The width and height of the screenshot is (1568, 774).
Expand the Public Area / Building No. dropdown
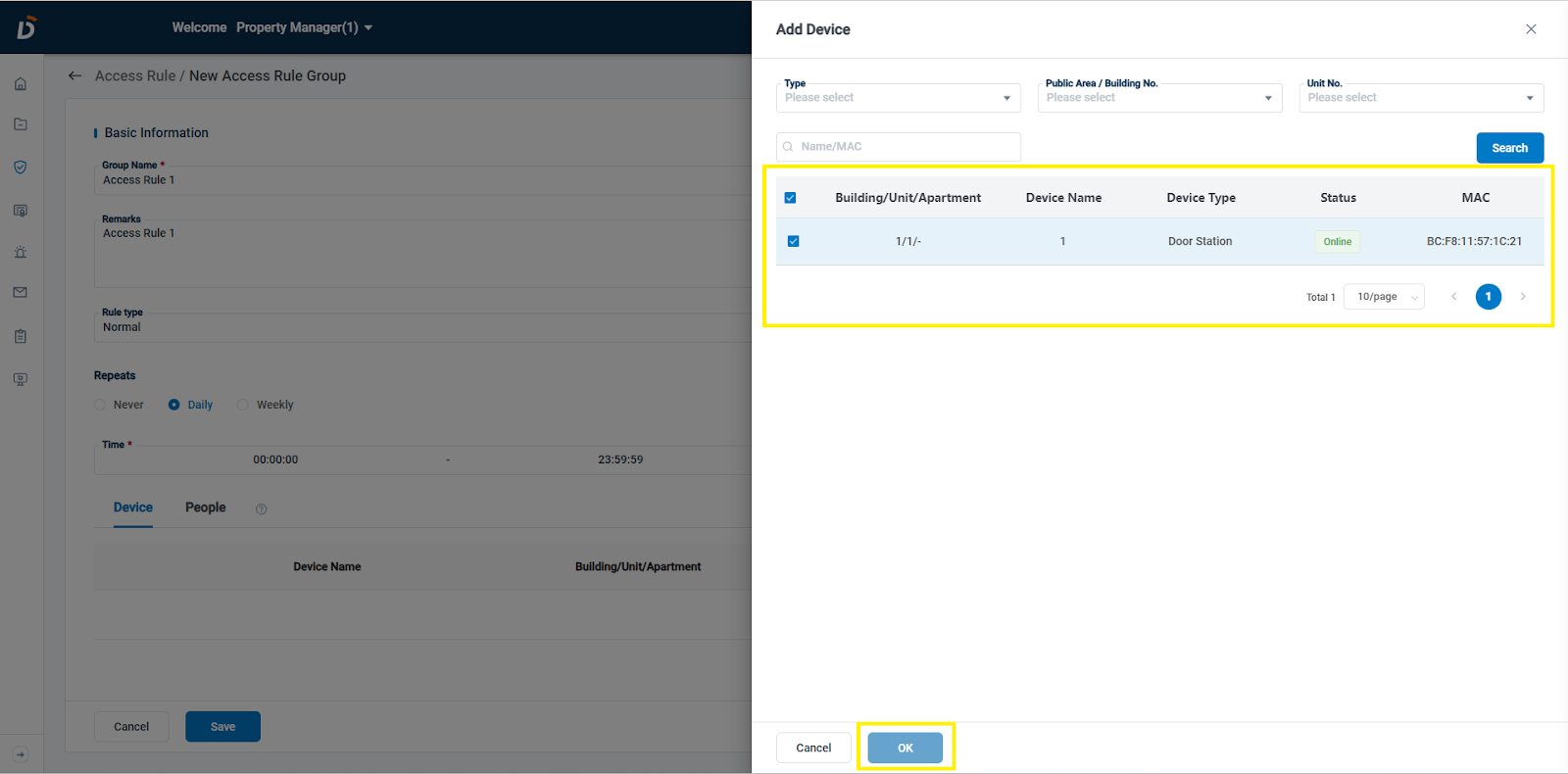coord(1159,98)
